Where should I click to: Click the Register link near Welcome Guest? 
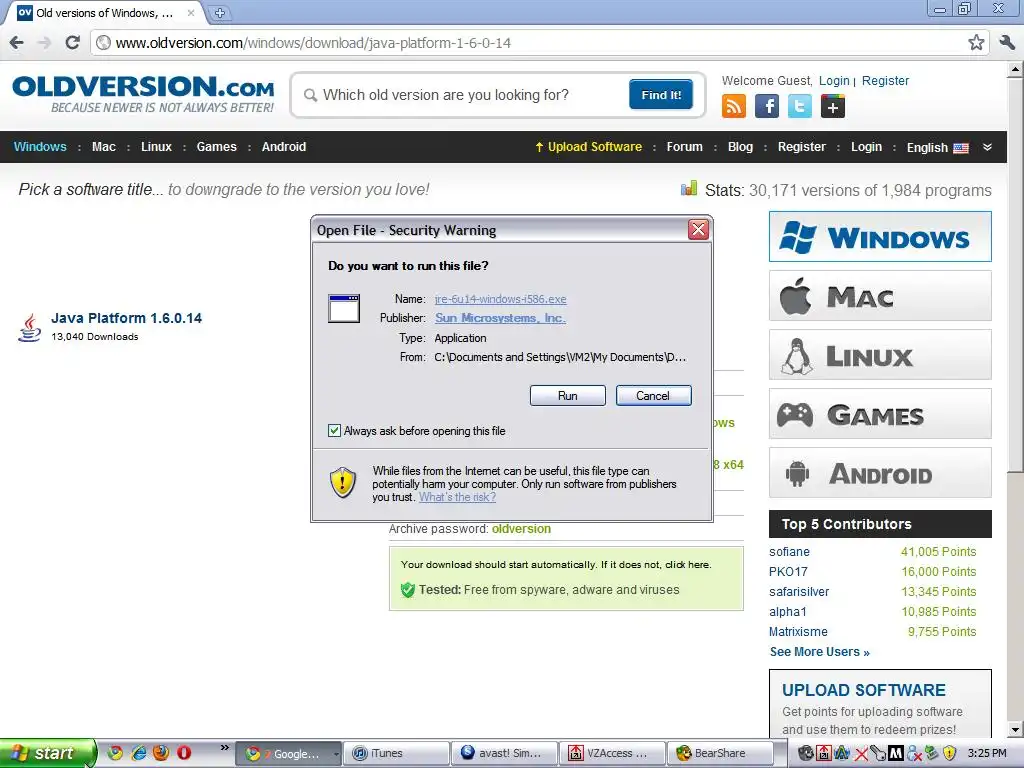pyautogui.click(x=885, y=80)
